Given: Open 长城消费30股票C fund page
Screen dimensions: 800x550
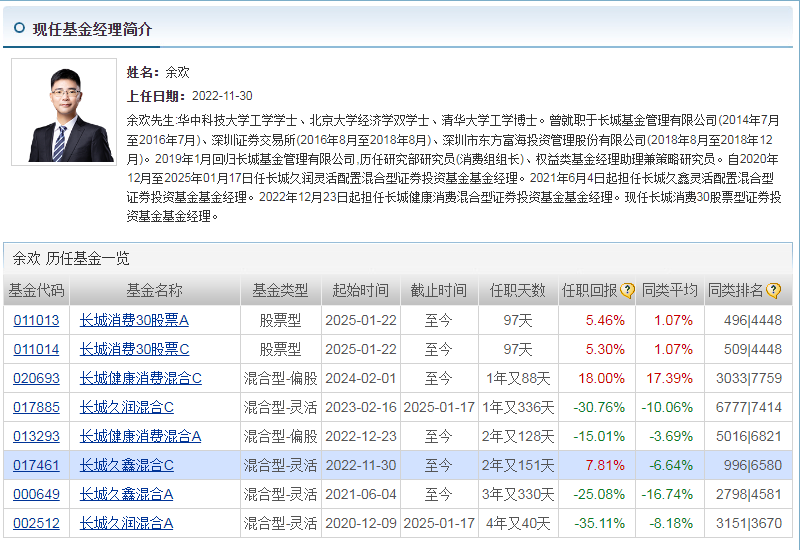Looking at the screenshot, I should (x=134, y=349).
